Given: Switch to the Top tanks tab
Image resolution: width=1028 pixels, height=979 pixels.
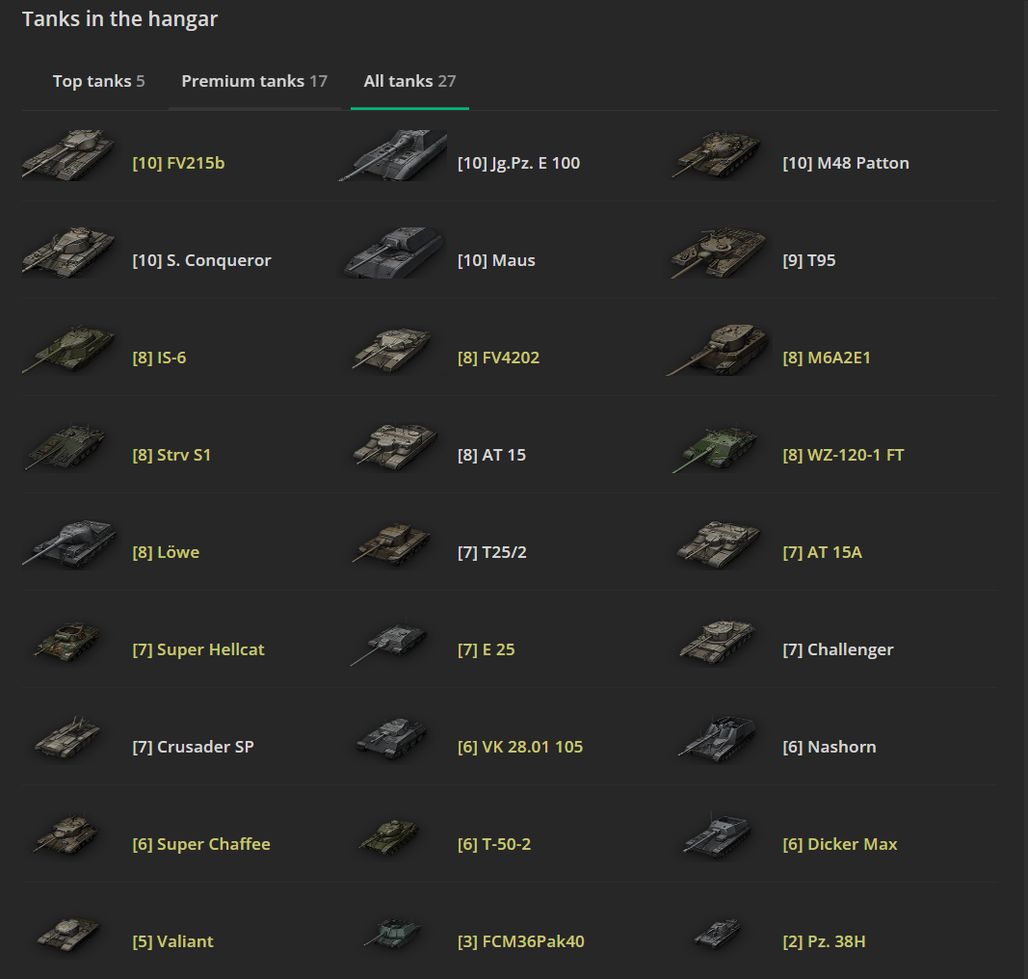Looking at the screenshot, I should [x=98, y=81].
